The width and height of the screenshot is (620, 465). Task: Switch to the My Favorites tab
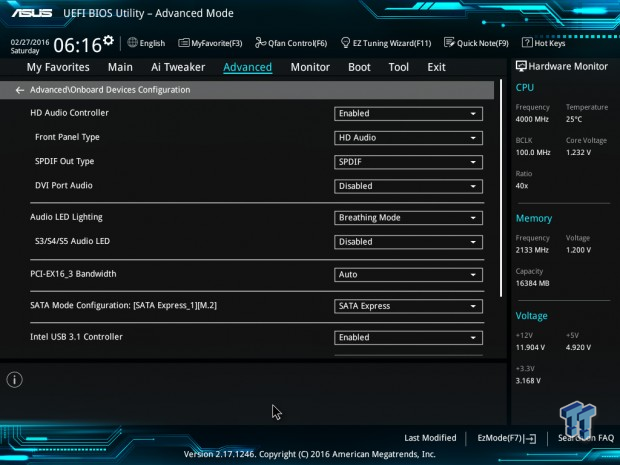click(x=58, y=67)
